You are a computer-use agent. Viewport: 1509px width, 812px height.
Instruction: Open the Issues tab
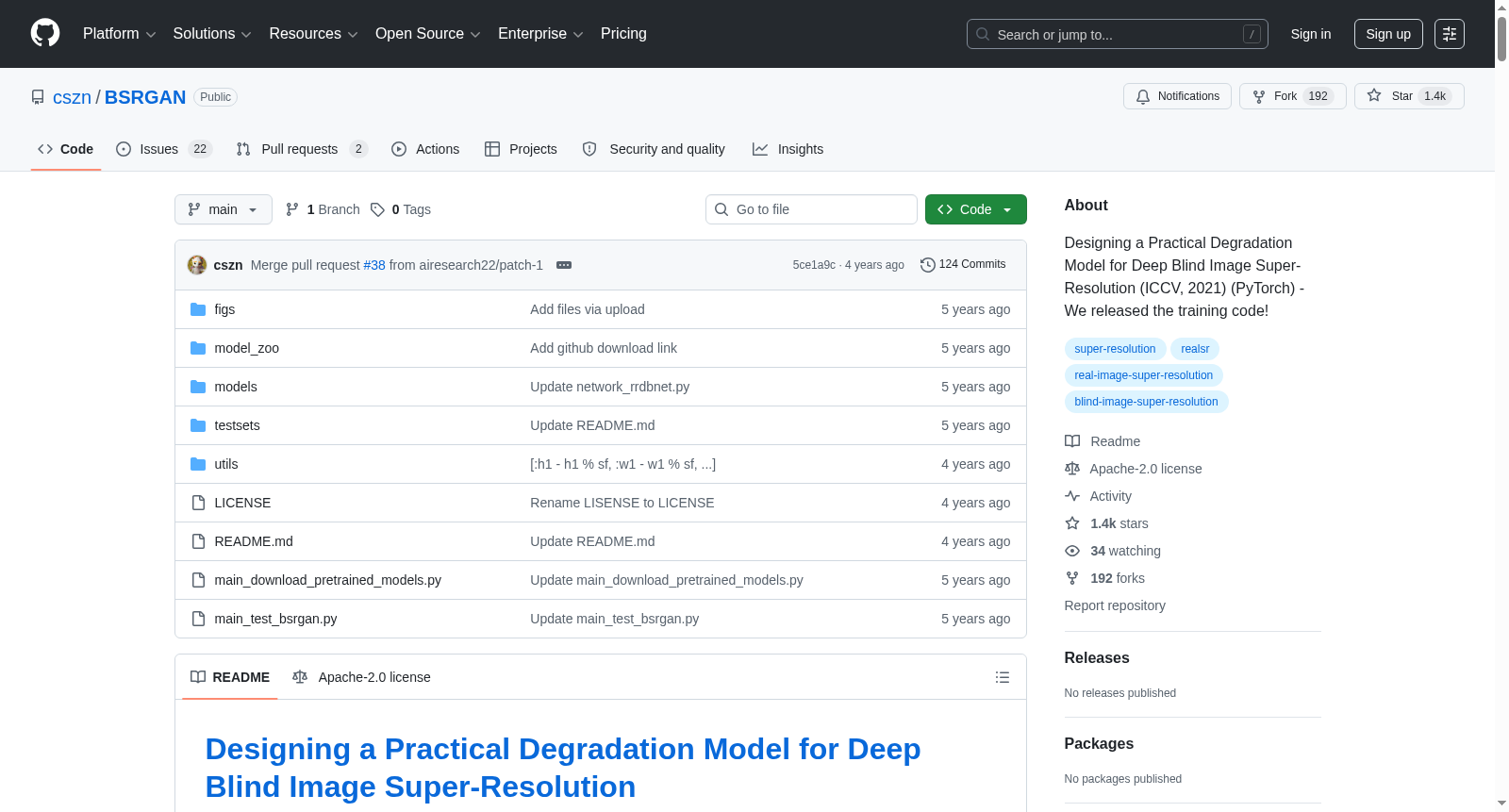pyautogui.click(x=164, y=149)
